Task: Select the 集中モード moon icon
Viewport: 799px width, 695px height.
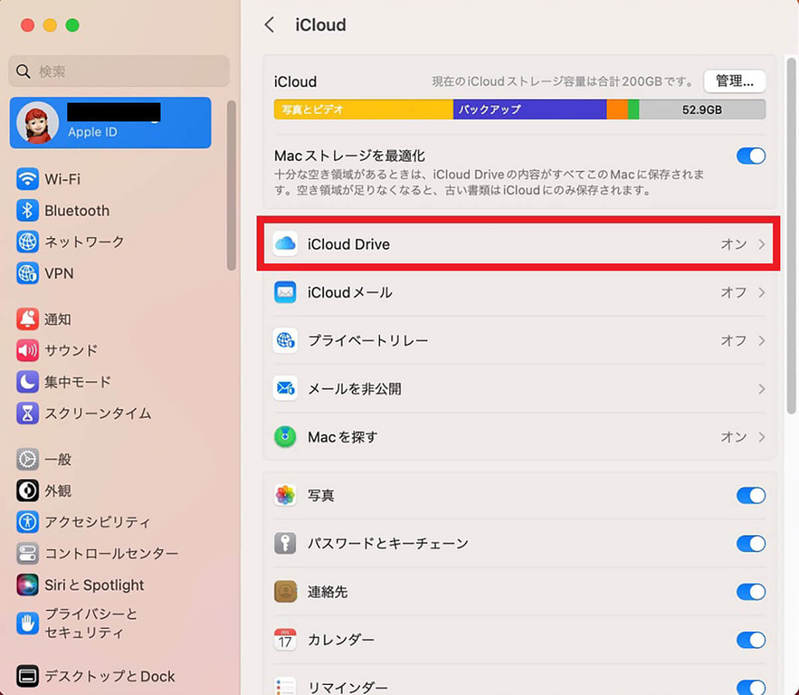Action: click(27, 382)
